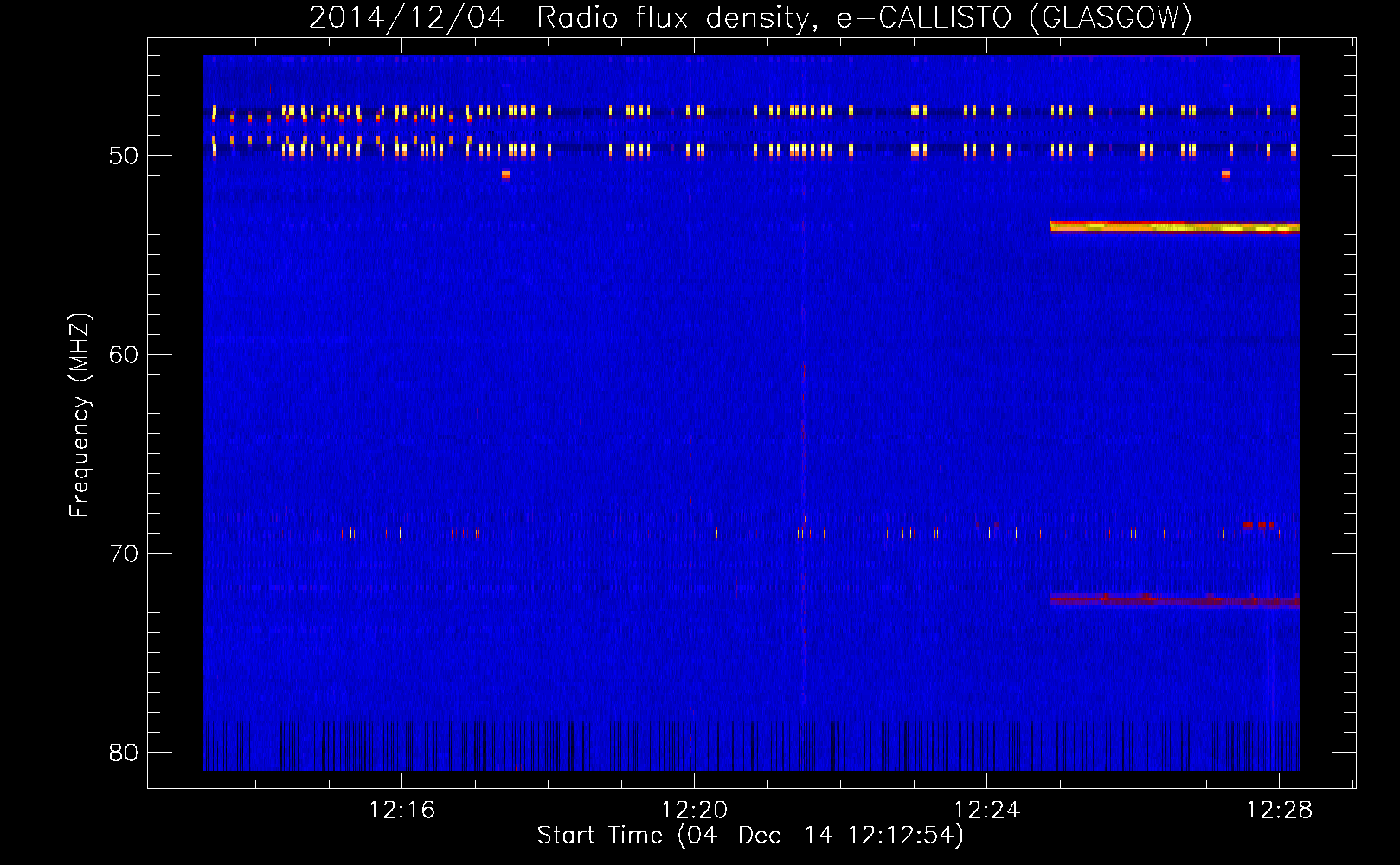Click the 12:28 time tick label
Viewport: 1400px width, 865px height.
pyautogui.click(x=1279, y=811)
